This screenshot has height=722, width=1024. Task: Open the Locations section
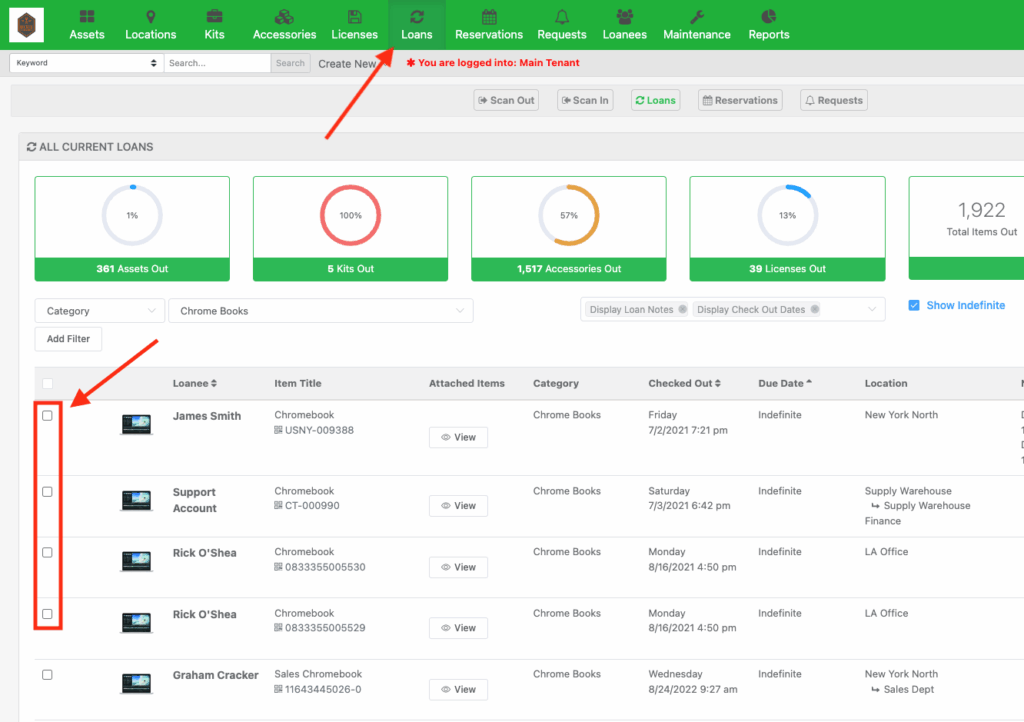(x=150, y=24)
